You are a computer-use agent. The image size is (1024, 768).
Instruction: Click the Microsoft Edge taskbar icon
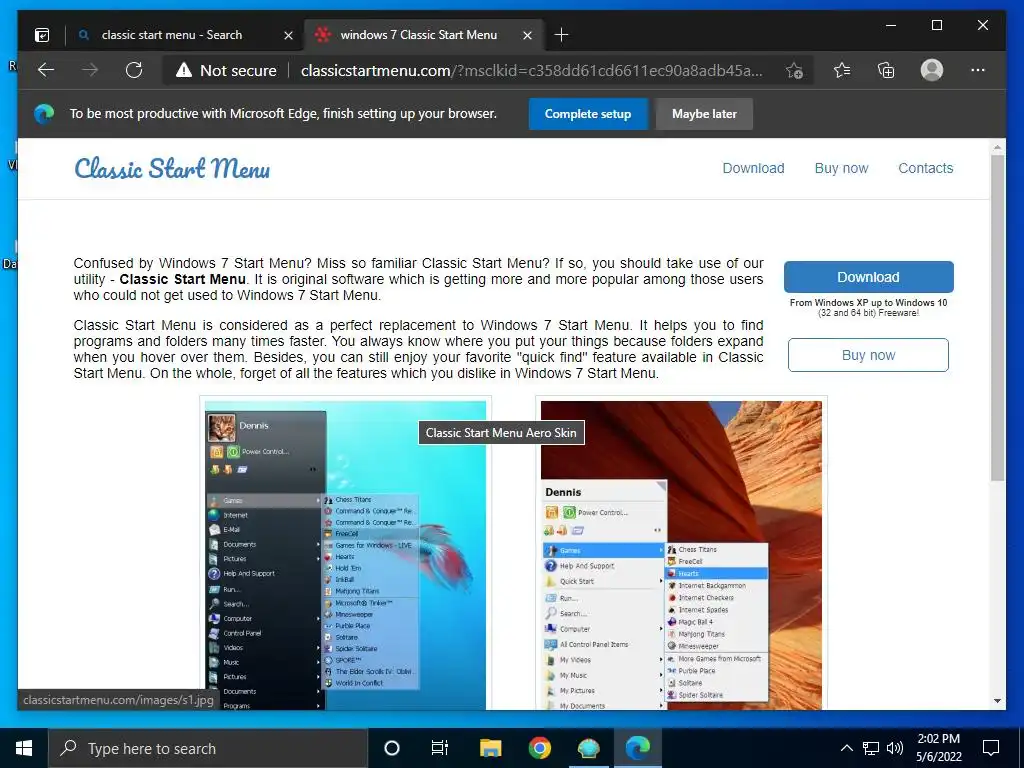click(x=637, y=748)
